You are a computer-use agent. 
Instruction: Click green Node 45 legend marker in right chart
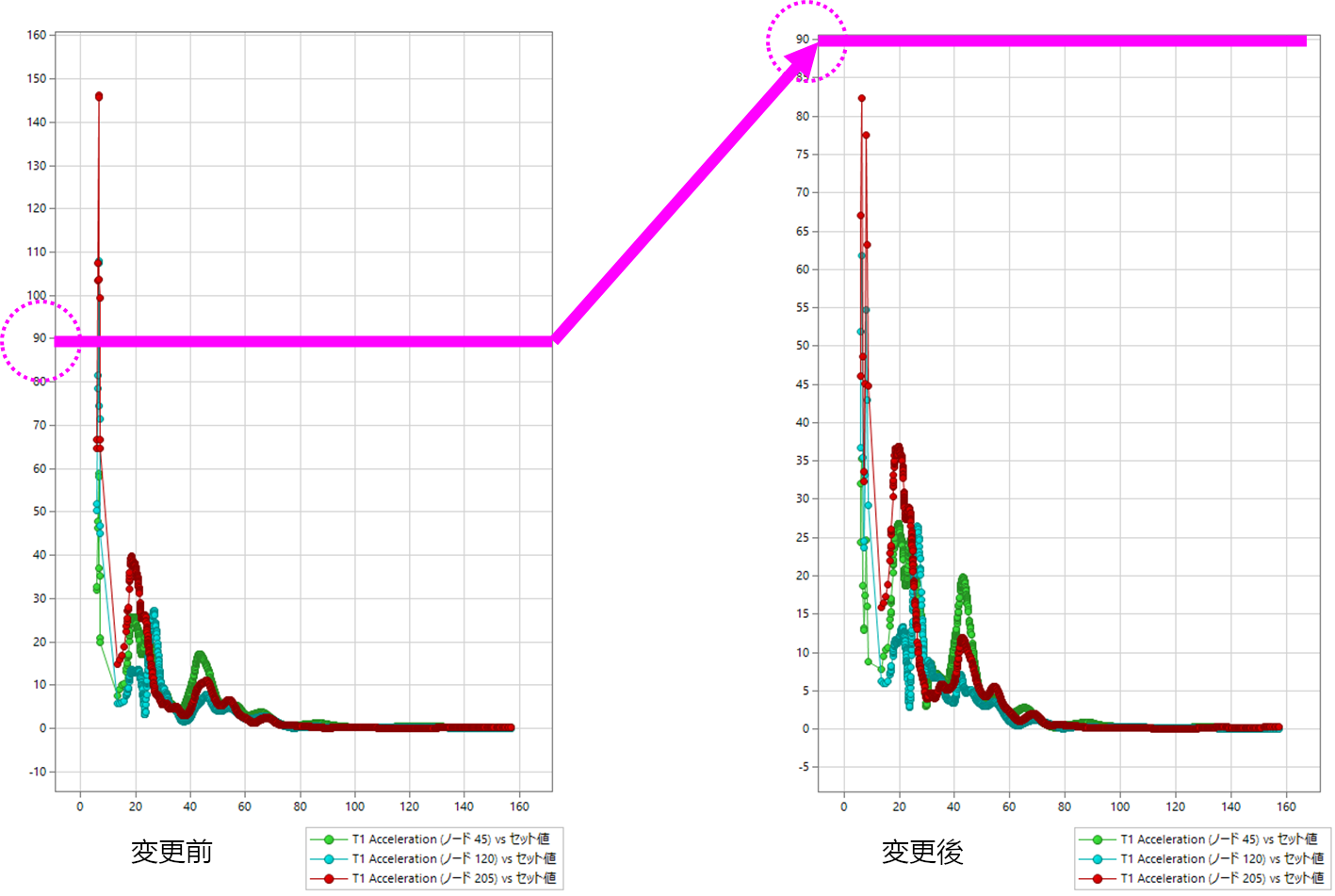1097,839
